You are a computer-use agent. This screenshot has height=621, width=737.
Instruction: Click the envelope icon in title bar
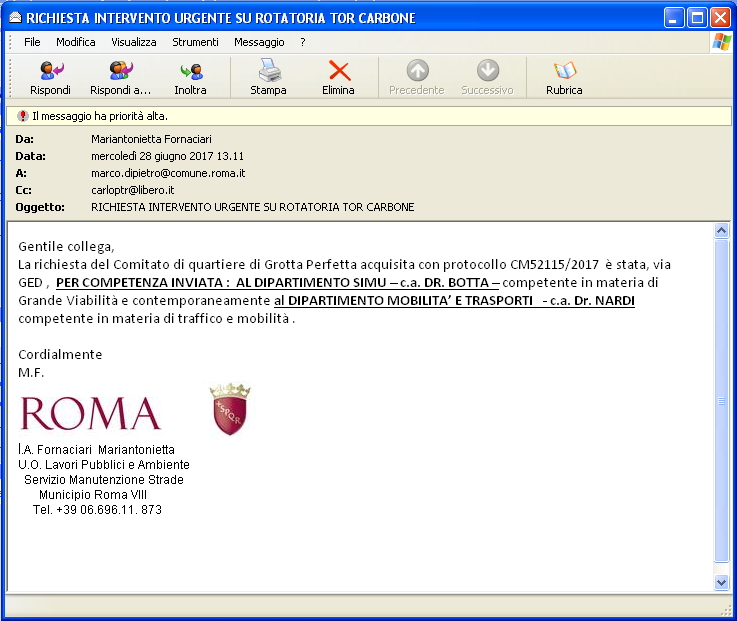pyautogui.click(x=16, y=18)
